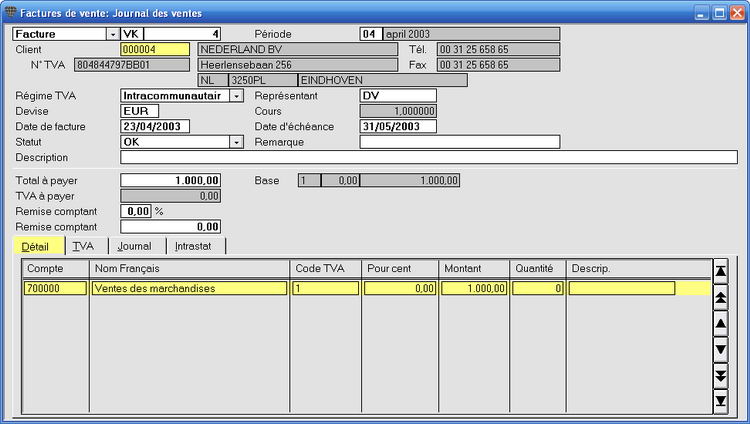Click the Montant cell showing 1.000,00
This screenshot has height=424, width=750.
[x=474, y=288]
